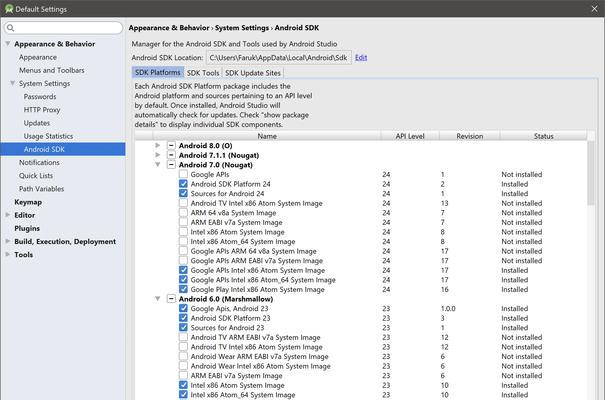Collapse the System Settings tree node
Screen dimensions: 605x400
pos(12,83)
